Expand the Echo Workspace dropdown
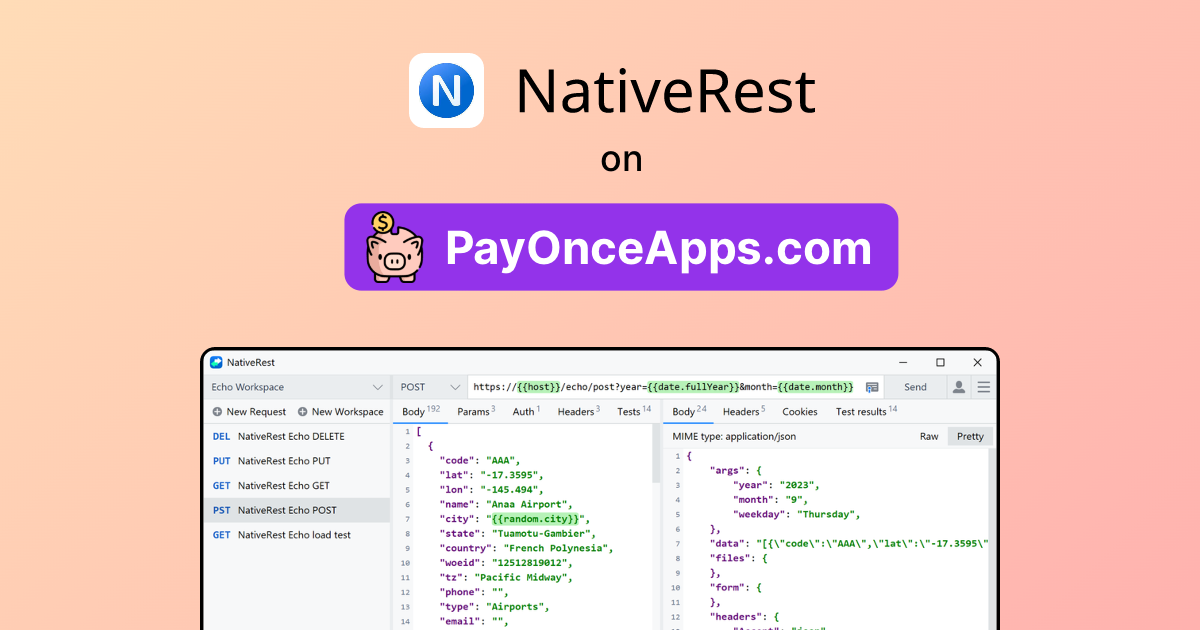 [377, 387]
